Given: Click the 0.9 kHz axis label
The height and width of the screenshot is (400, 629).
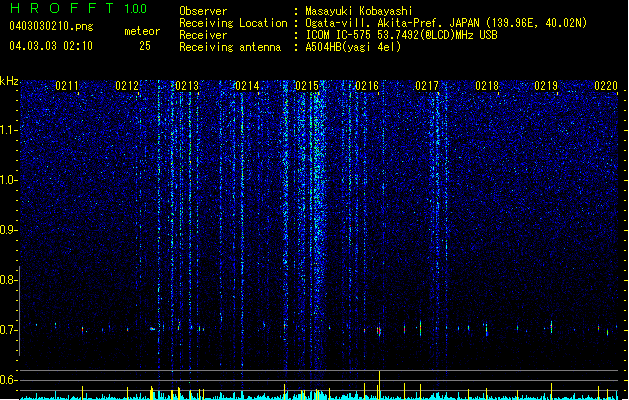Looking at the screenshot, I should 9,230.
